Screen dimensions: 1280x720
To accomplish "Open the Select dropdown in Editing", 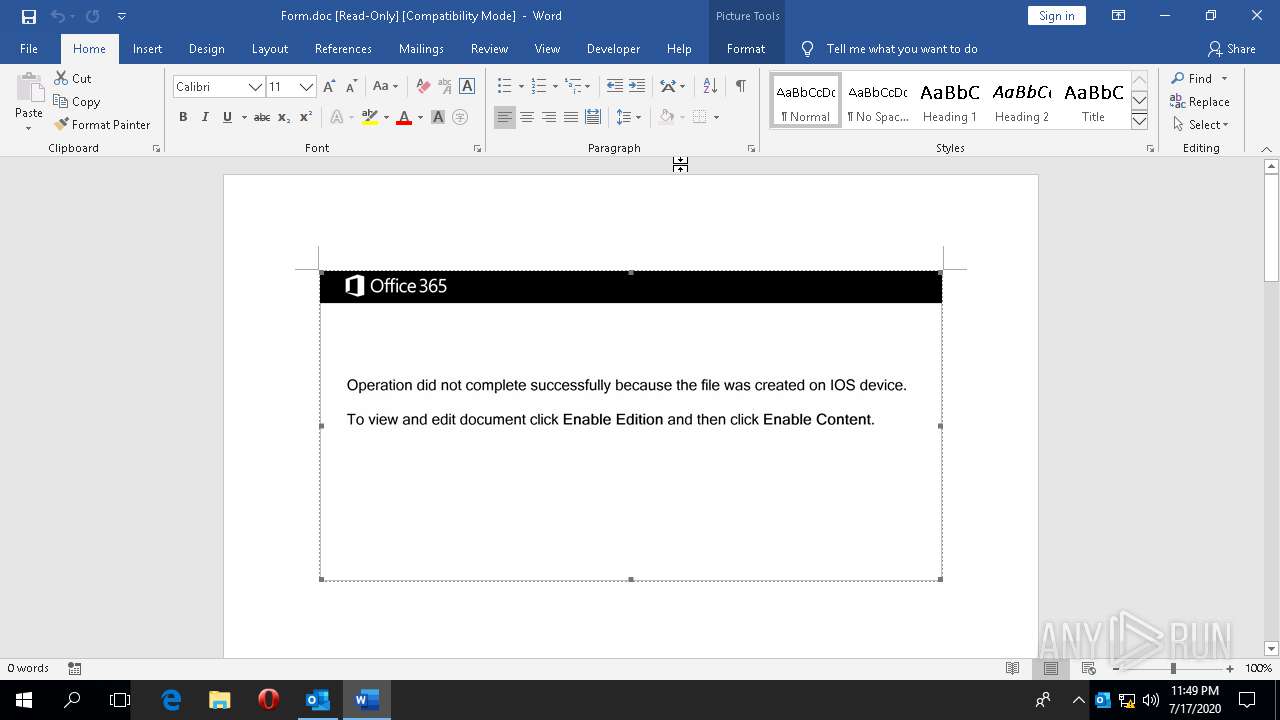I will tap(1200, 125).
